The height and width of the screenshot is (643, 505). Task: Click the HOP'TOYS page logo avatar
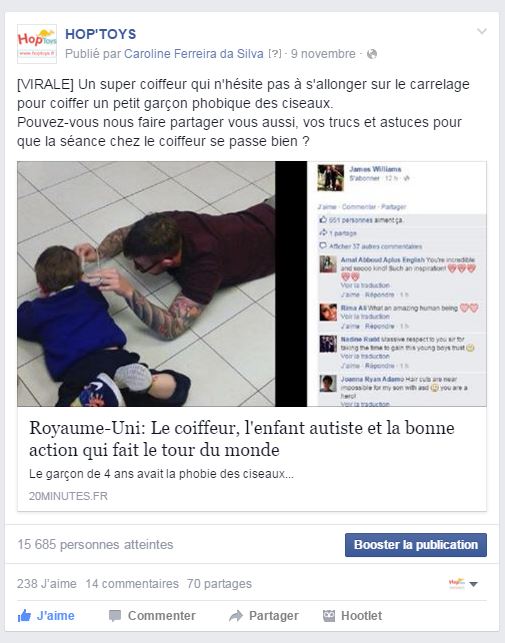(x=37, y=44)
